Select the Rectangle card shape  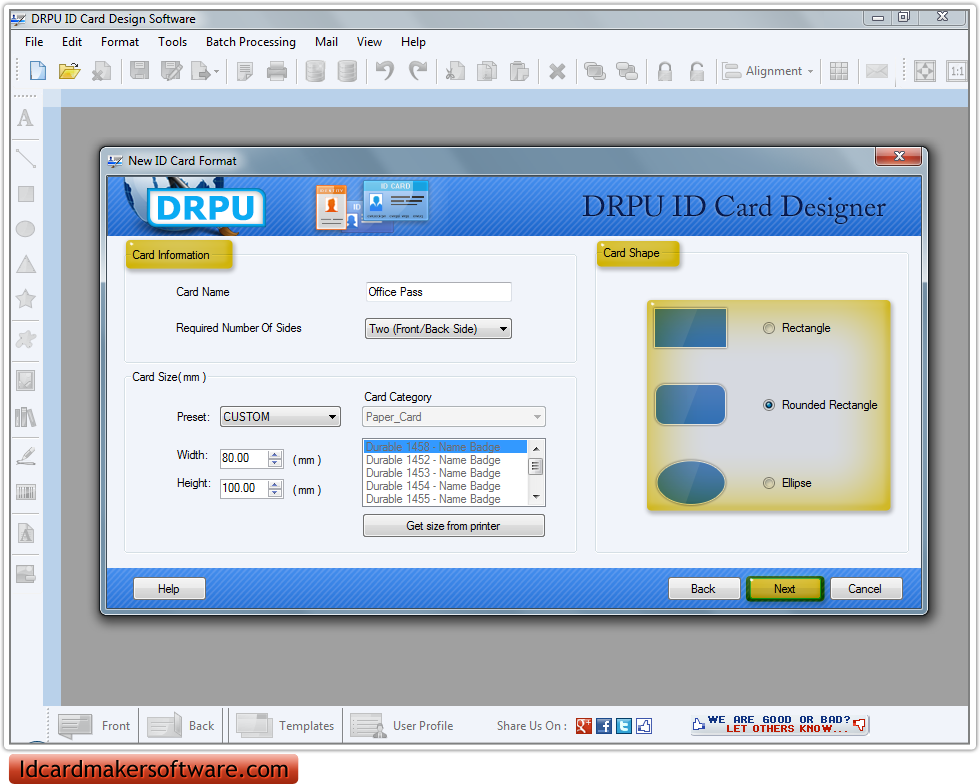coord(769,328)
